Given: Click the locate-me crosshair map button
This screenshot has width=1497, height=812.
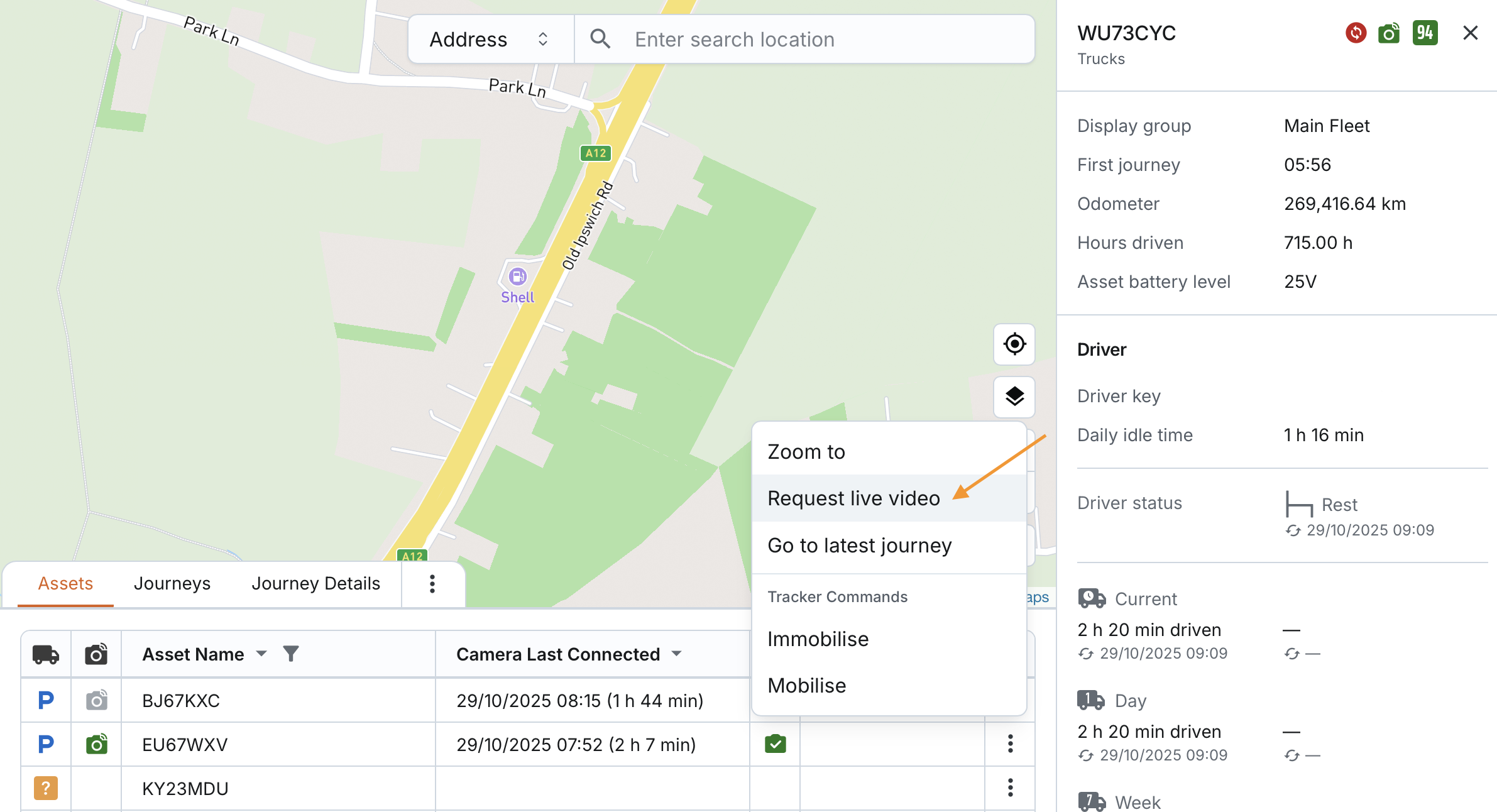Looking at the screenshot, I should point(1014,344).
